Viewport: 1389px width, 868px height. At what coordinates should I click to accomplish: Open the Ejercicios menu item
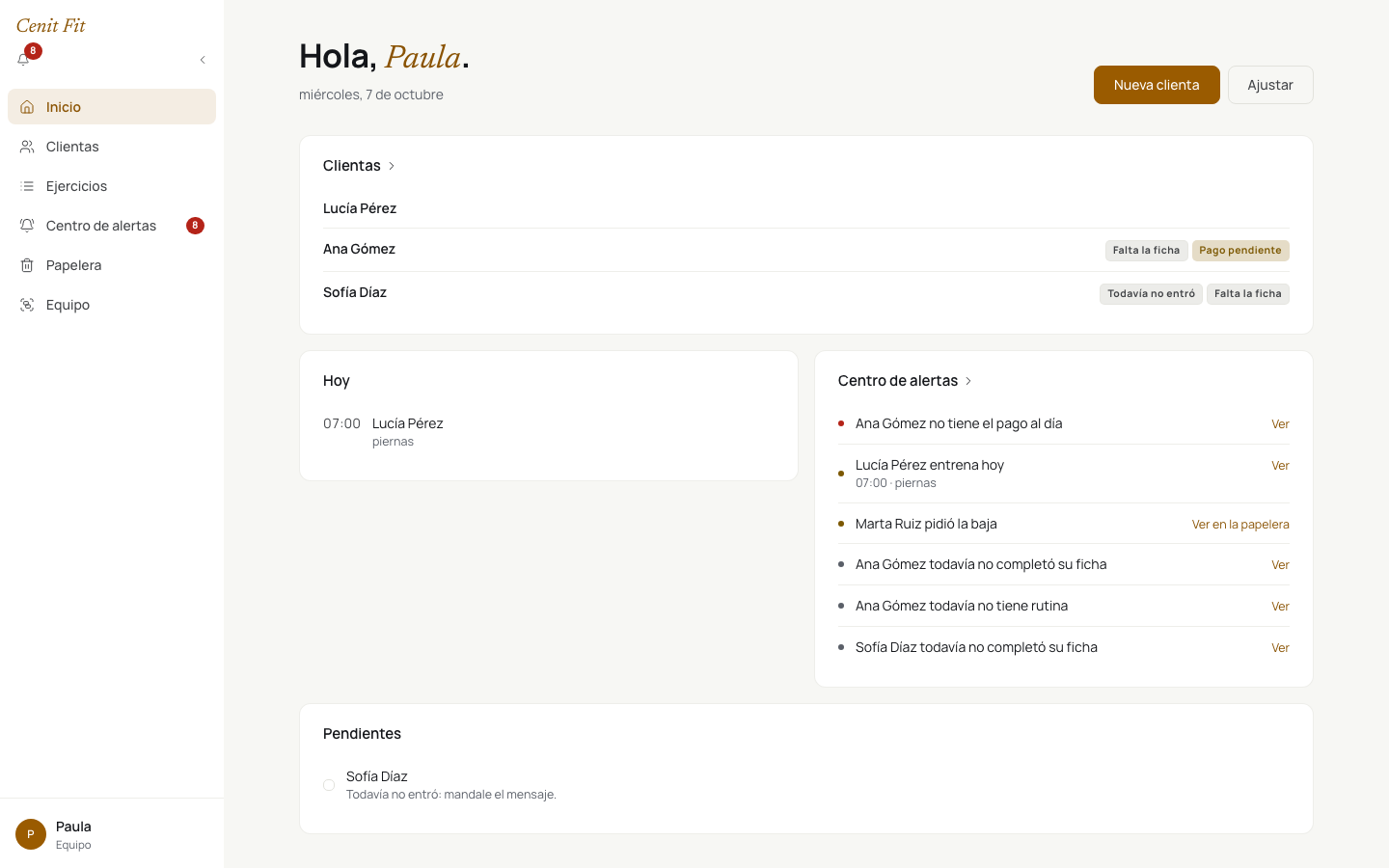click(112, 186)
